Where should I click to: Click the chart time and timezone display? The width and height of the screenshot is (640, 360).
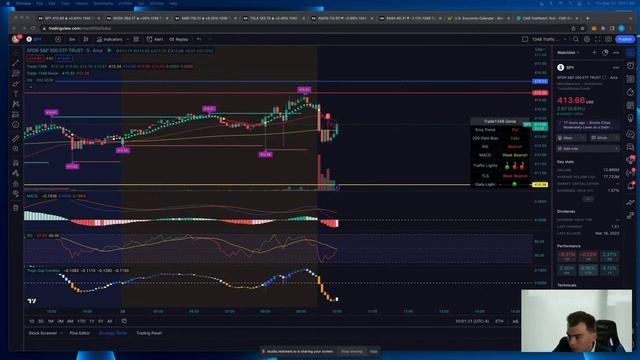coord(472,322)
